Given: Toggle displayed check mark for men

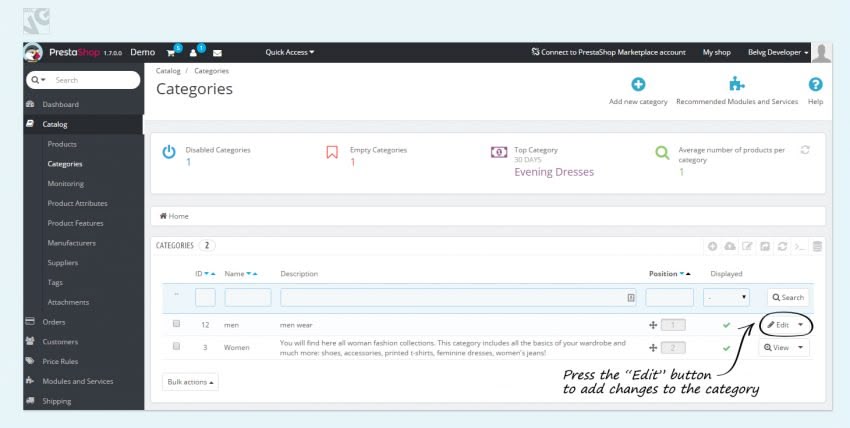Looking at the screenshot, I should [x=726, y=325].
